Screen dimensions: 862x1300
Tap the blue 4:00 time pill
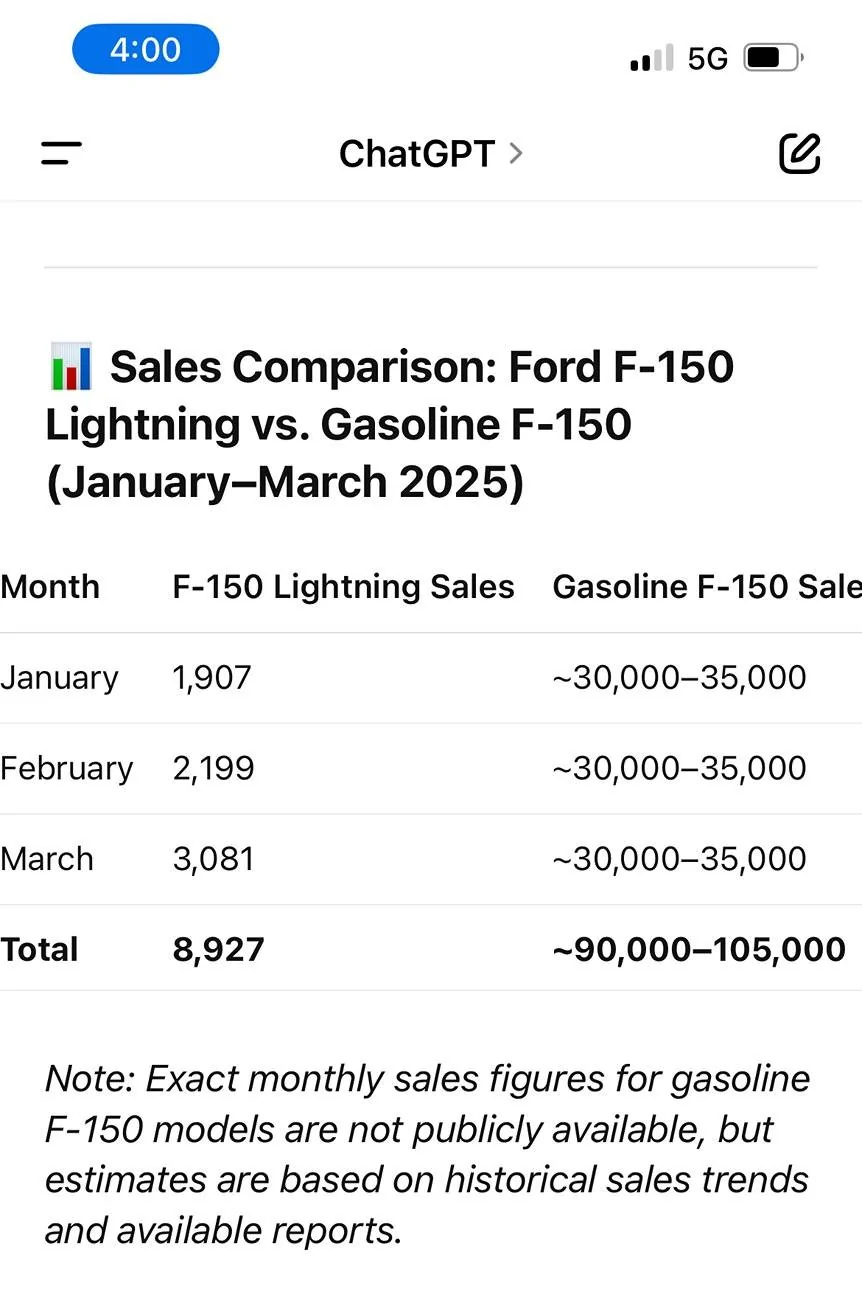tap(146, 49)
